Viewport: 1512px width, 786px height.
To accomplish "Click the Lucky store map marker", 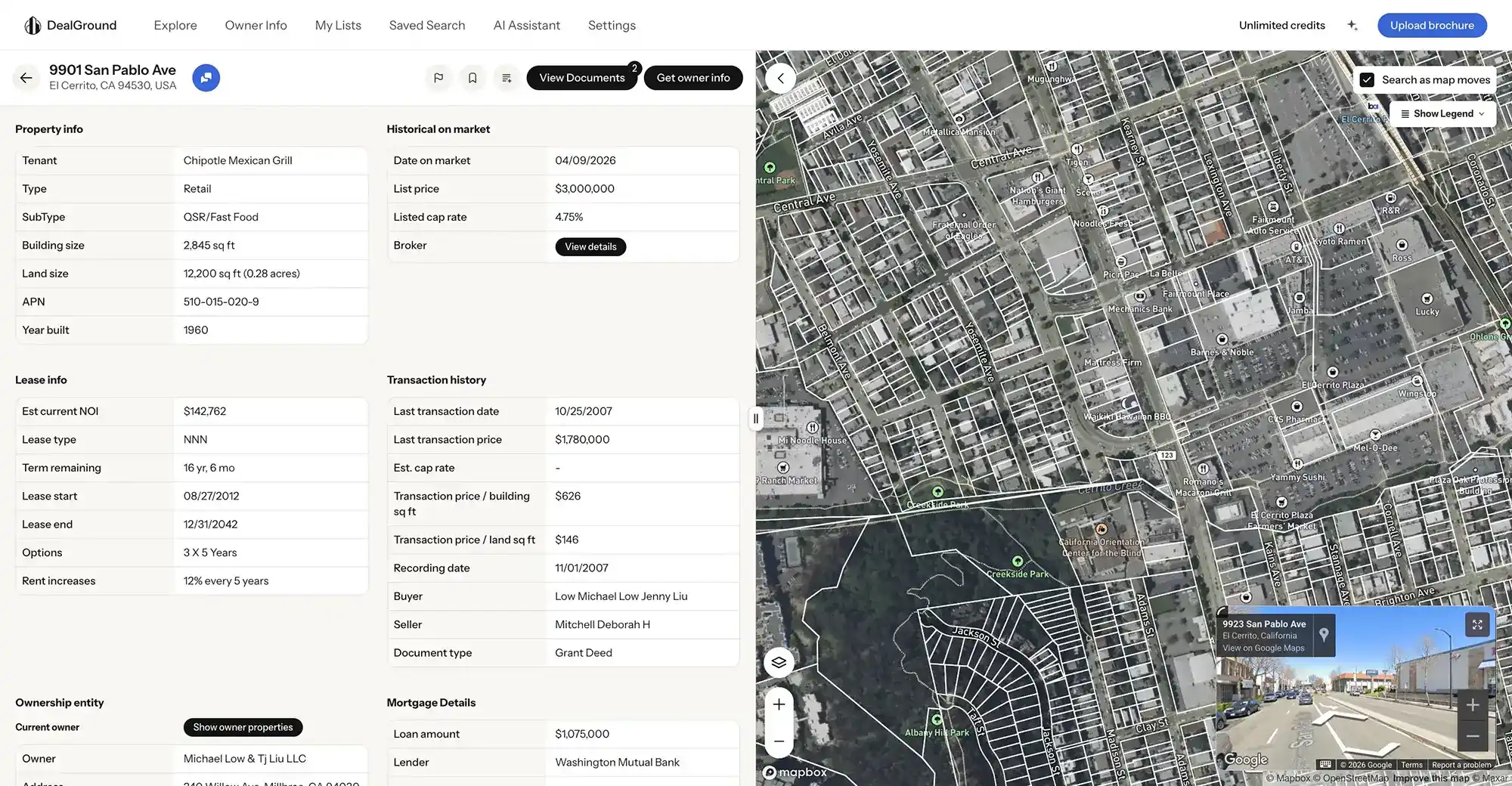I will point(1427,299).
